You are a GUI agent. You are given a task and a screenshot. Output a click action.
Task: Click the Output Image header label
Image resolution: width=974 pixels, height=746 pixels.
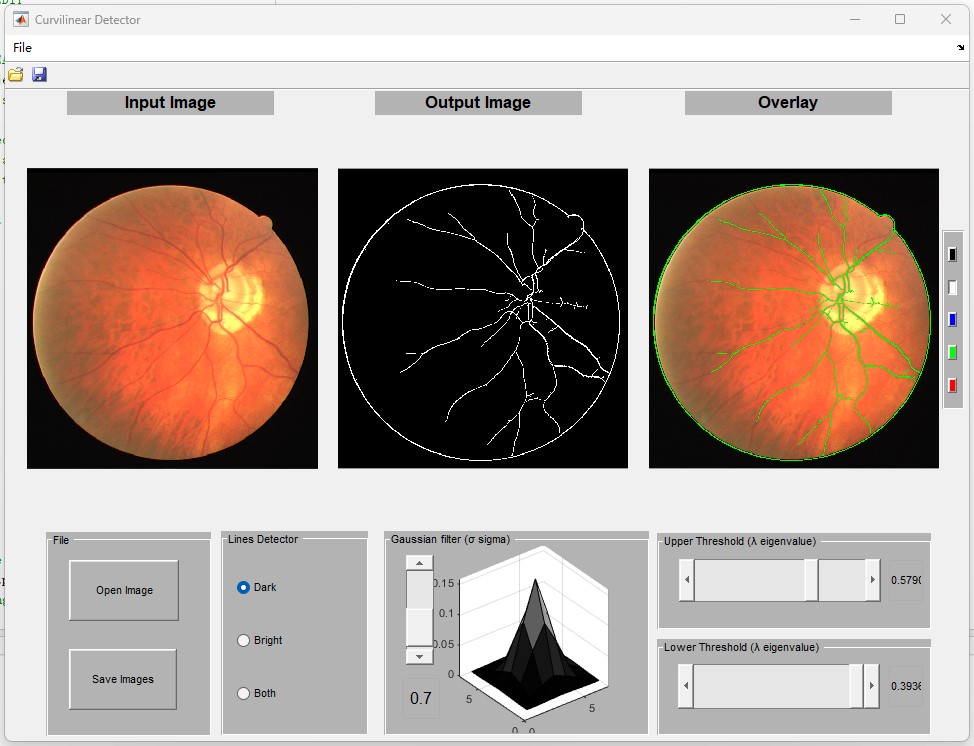[478, 102]
